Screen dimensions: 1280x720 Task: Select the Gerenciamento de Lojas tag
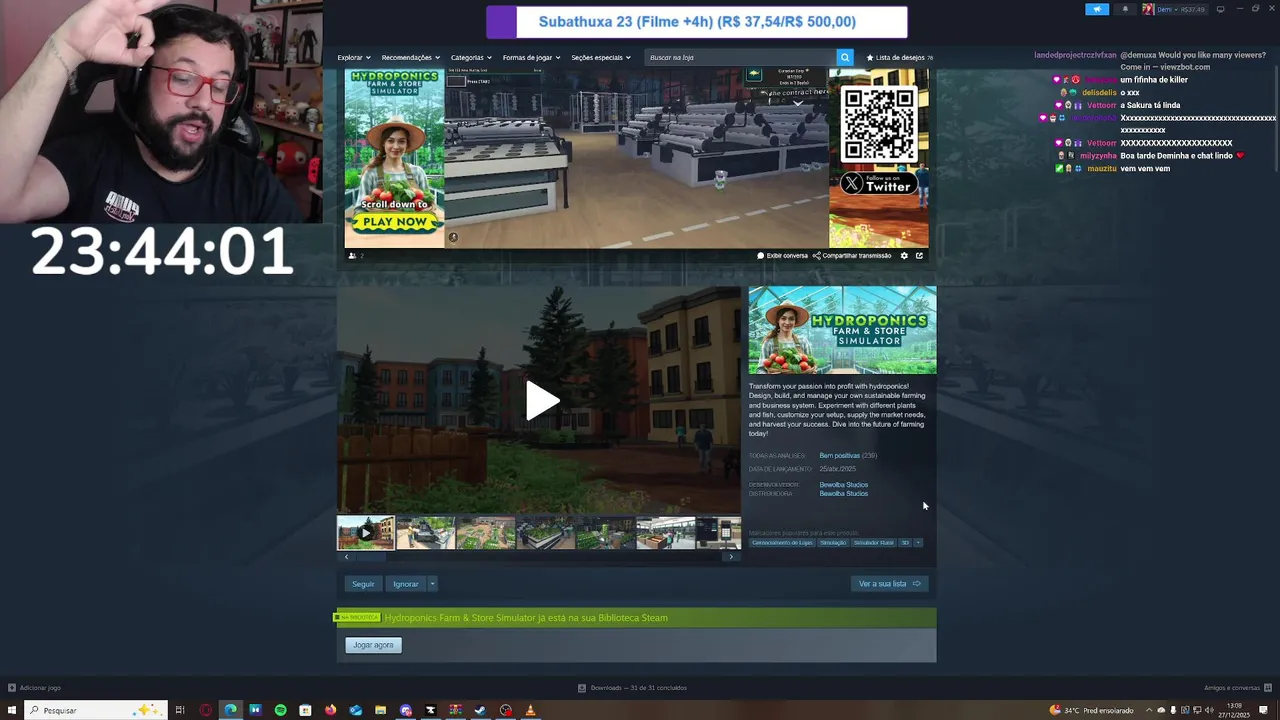pos(782,543)
